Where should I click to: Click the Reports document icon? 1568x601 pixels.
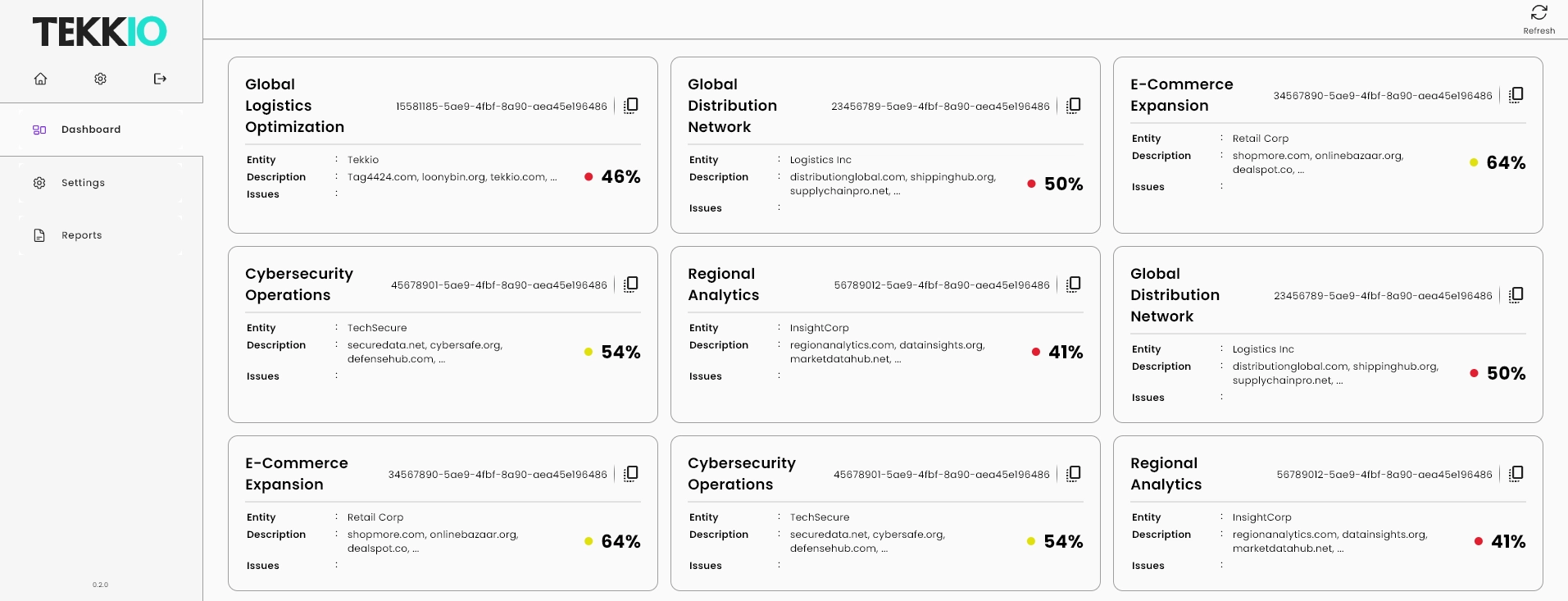click(x=39, y=234)
